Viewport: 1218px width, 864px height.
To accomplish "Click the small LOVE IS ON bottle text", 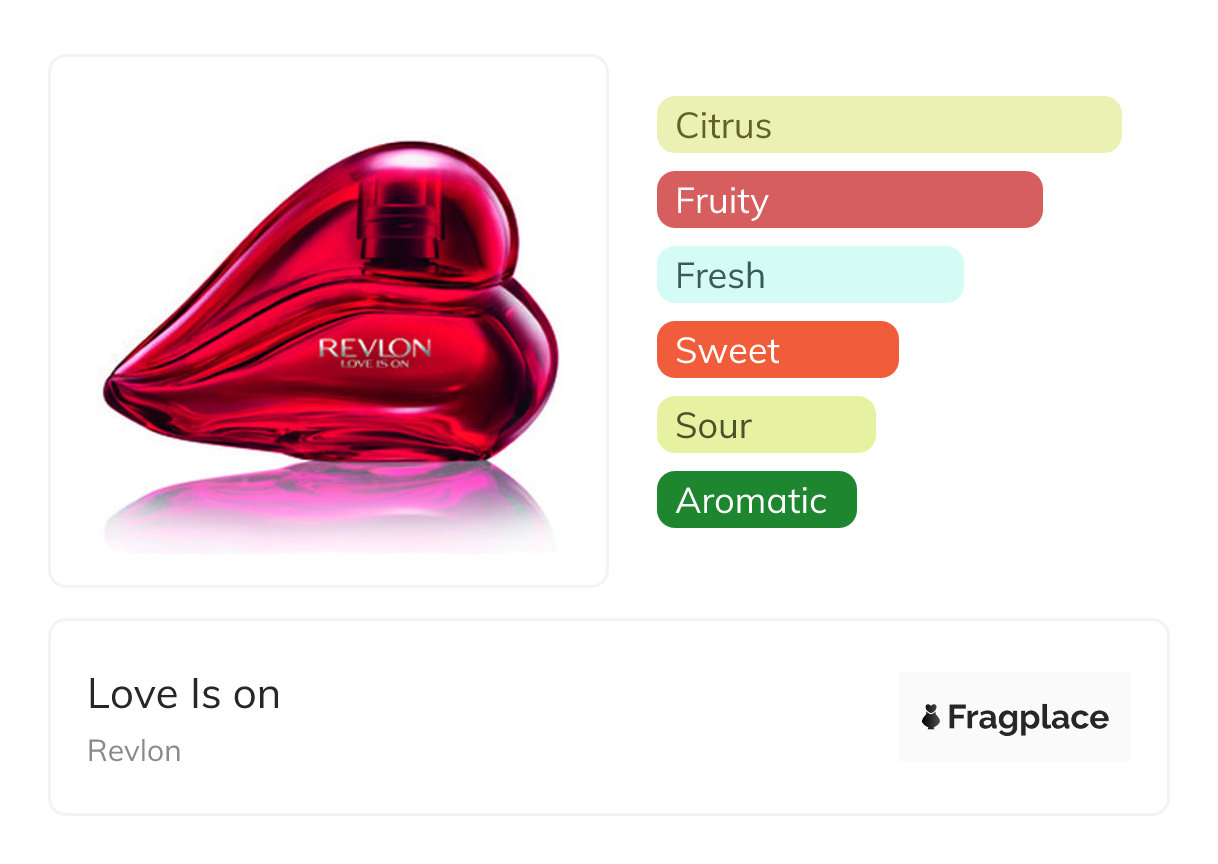I will tap(375, 364).
